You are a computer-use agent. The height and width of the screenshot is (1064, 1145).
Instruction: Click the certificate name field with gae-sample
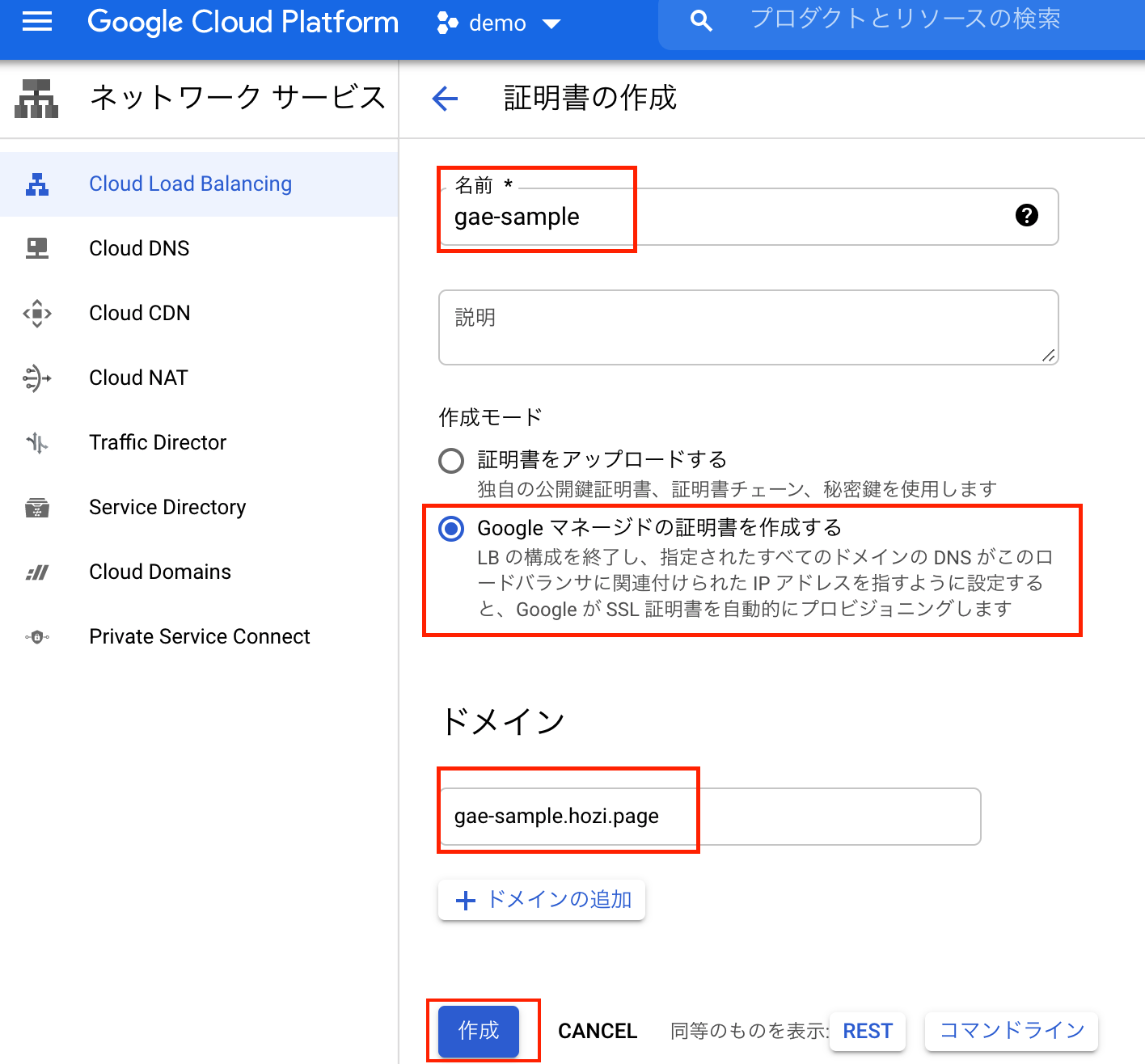[749, 217]
